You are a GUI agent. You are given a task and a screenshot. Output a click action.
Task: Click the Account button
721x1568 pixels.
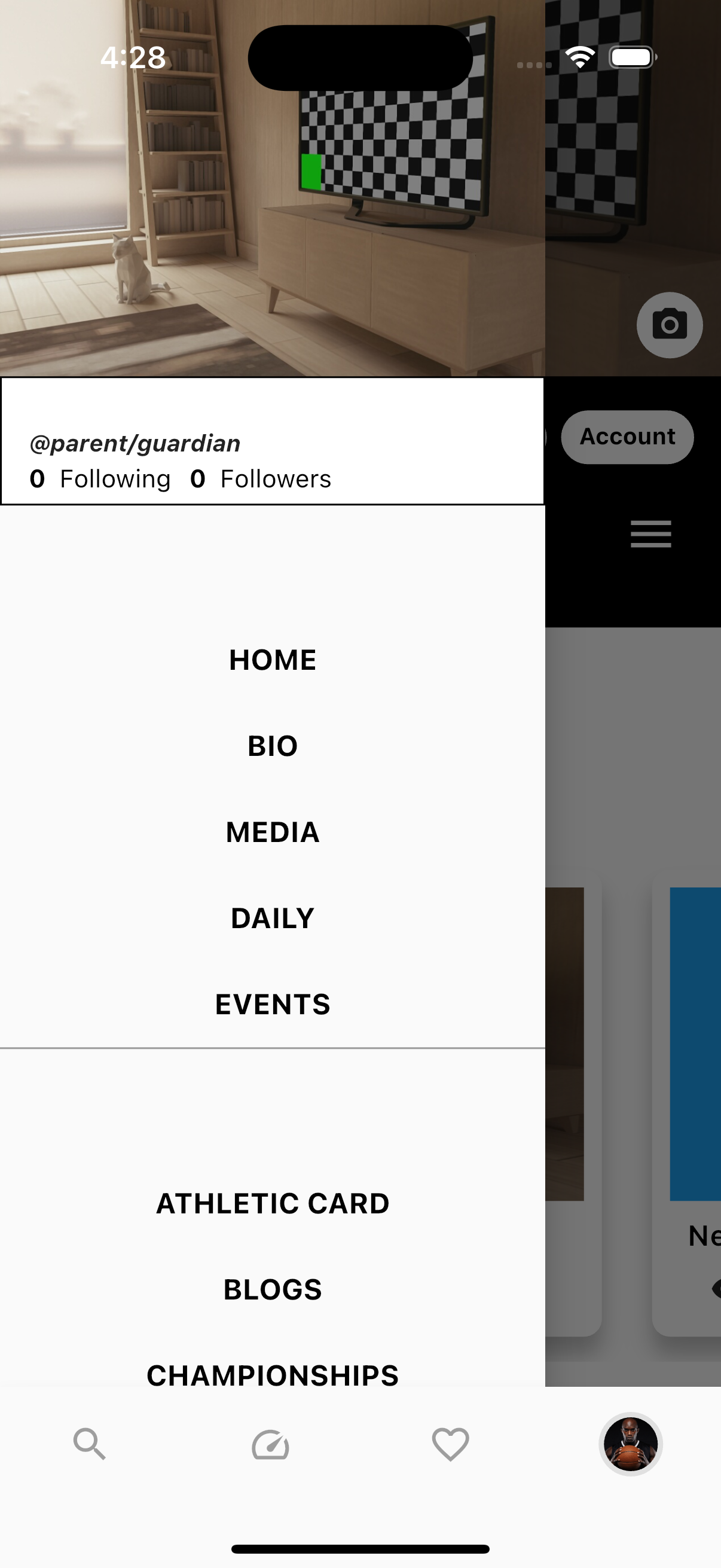[627, 437]
